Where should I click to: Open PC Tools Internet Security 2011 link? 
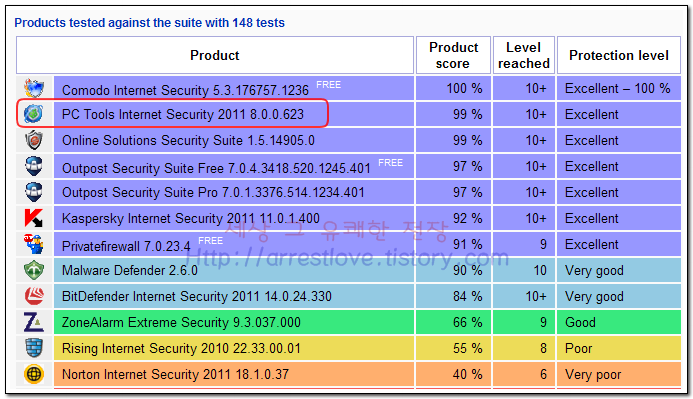[x=183, y=114]
